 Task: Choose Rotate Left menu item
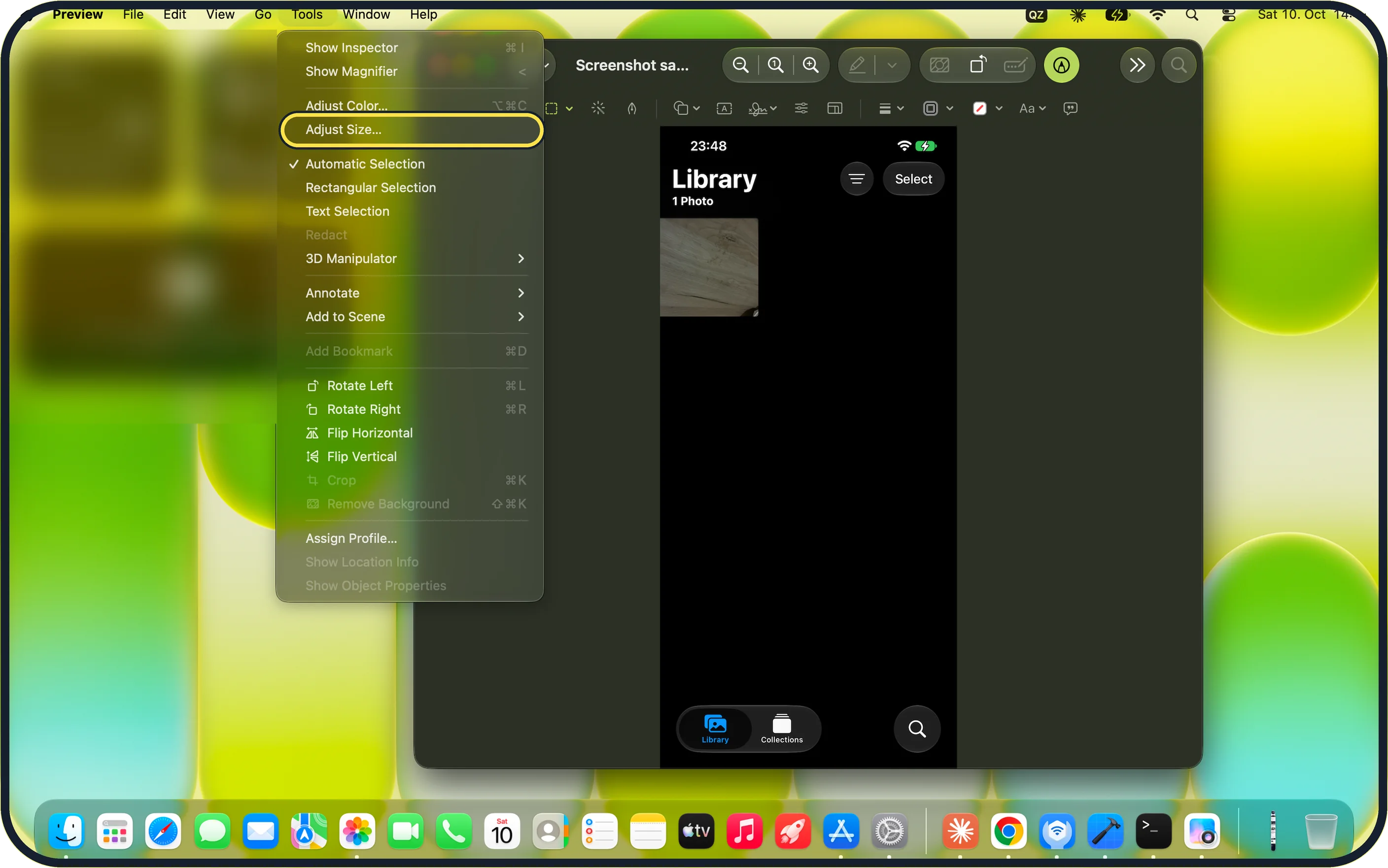pos(411,386)
